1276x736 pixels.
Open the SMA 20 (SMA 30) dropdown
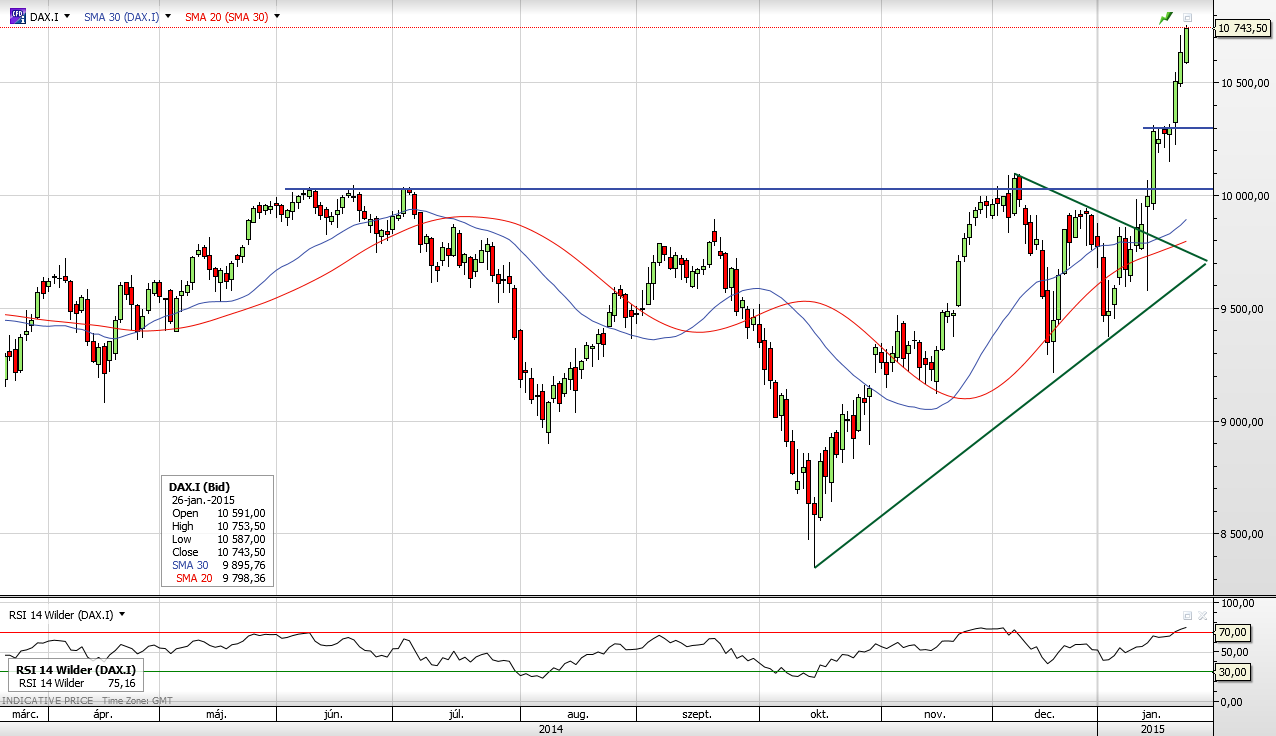coord(276,16)
